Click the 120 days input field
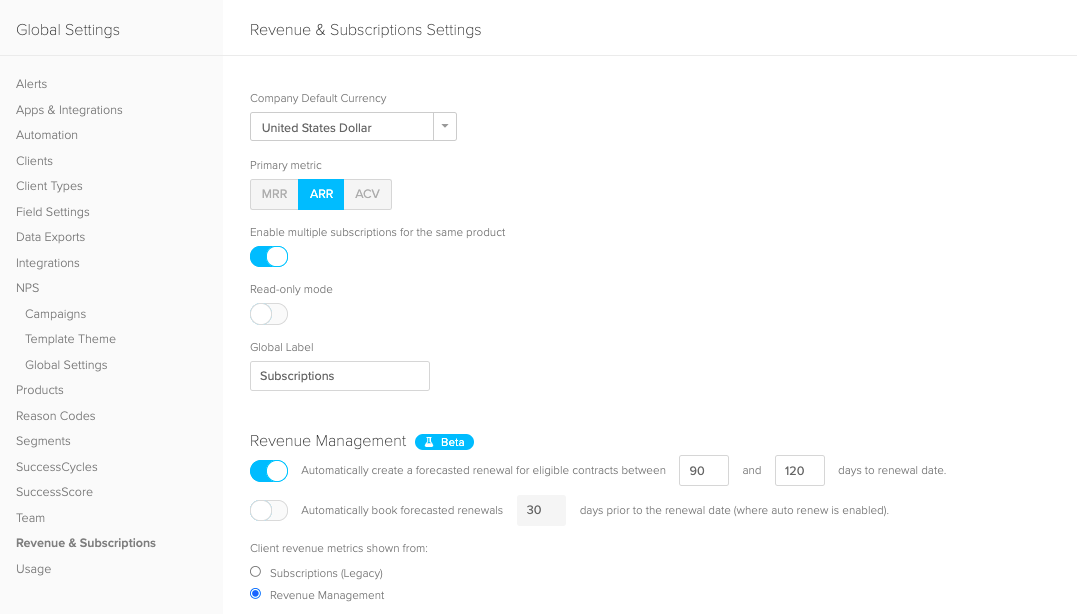Image resolution: width=1077 pixels, height=614 pixels. tap(800, 470)
